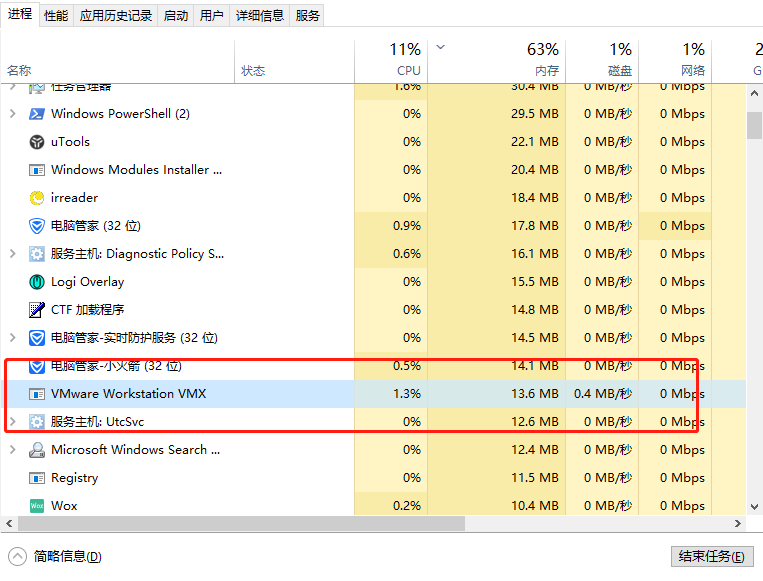
Task: Select the uTools process name
Action: tap(71, 142)
